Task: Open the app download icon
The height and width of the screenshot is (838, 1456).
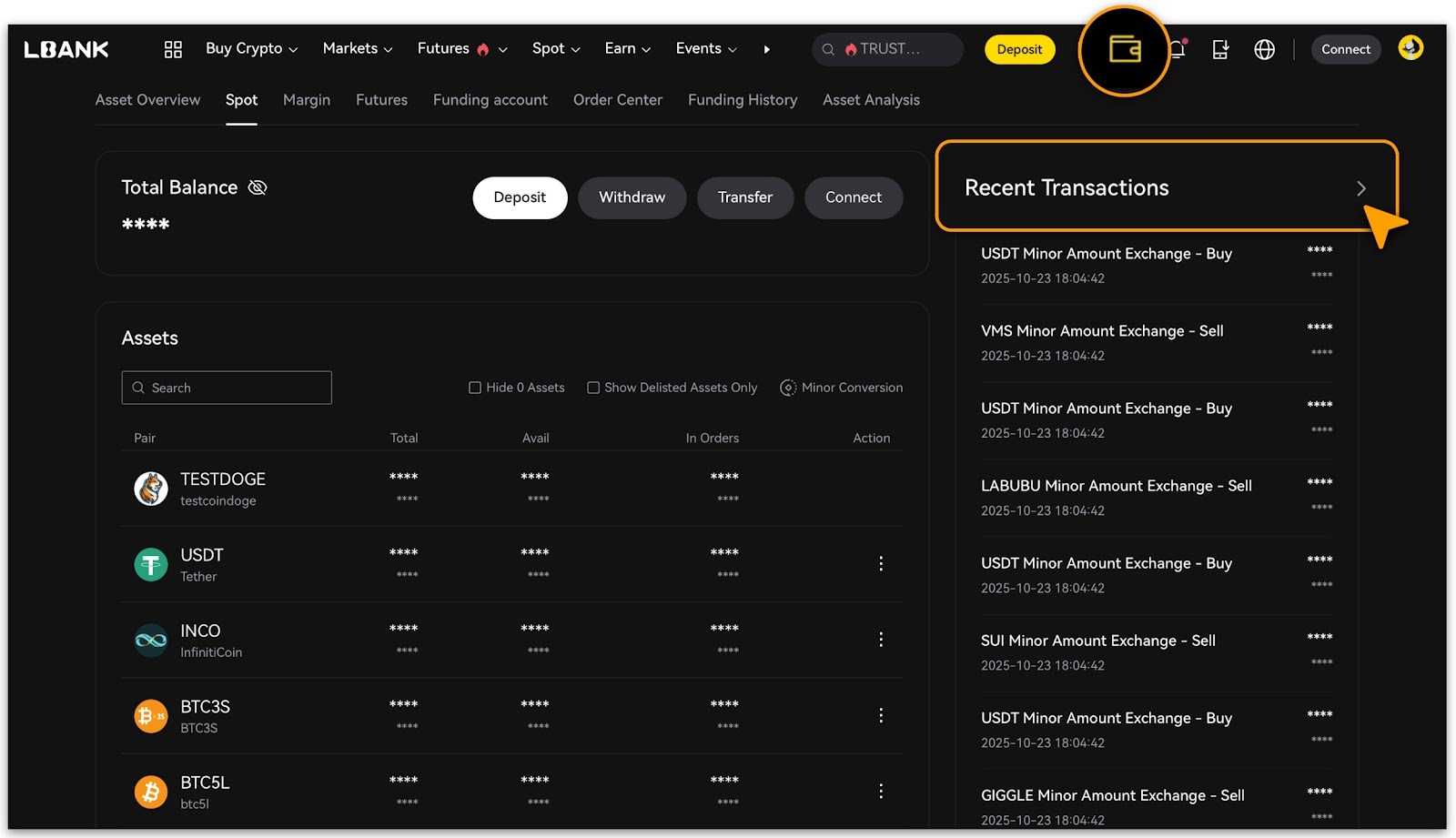Action: (1220, 49)
